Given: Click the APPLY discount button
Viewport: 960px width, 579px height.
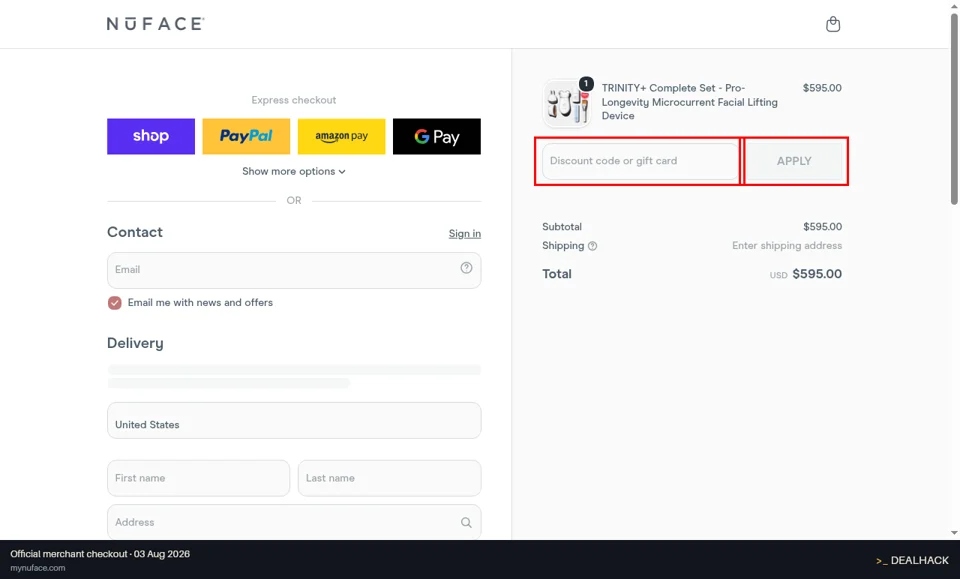Looking at the screenshot, I should click(794, 161).
